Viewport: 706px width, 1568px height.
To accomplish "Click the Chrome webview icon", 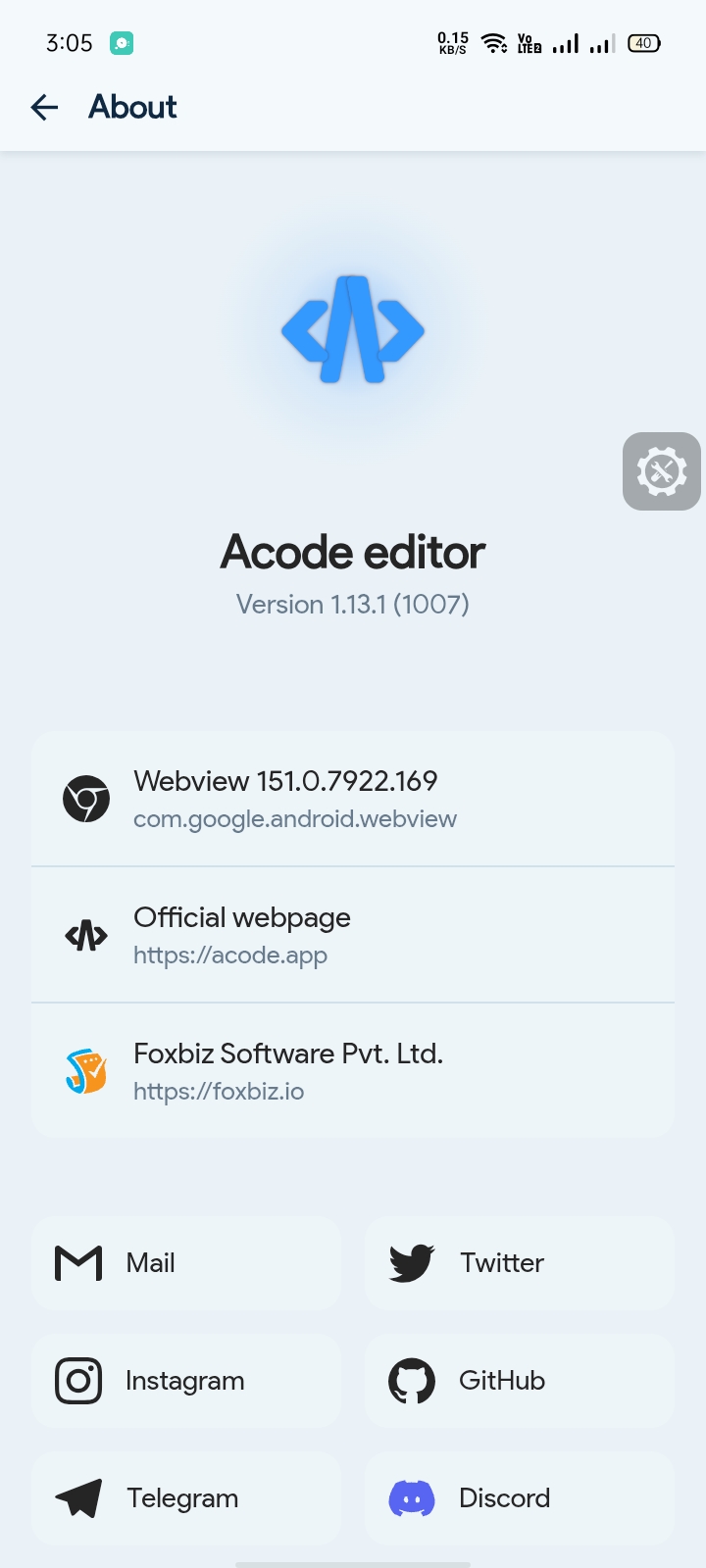I will pyautogui.click(x=86, y=799).
